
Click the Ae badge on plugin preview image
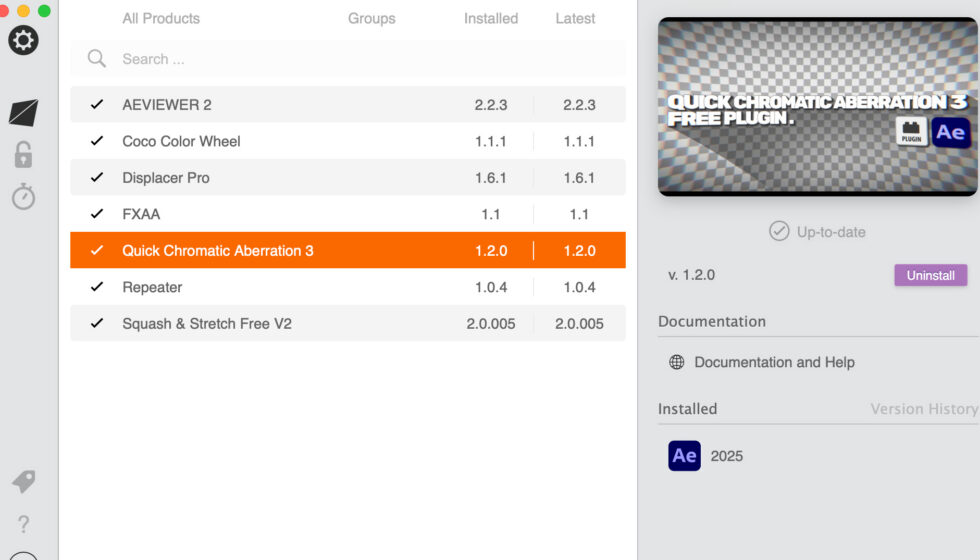coord(951,132)
